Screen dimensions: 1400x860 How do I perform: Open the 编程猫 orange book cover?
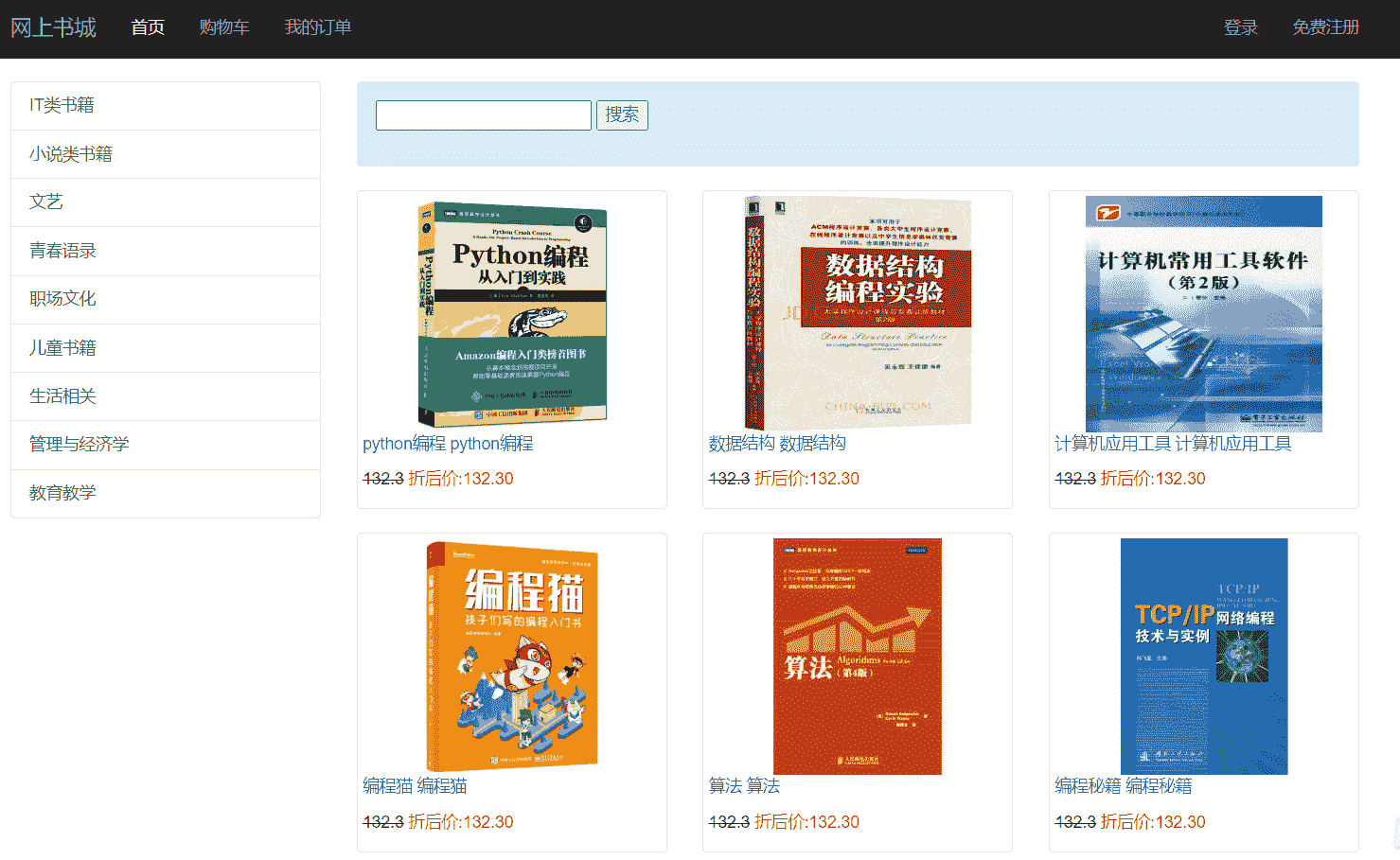[512, 657]
